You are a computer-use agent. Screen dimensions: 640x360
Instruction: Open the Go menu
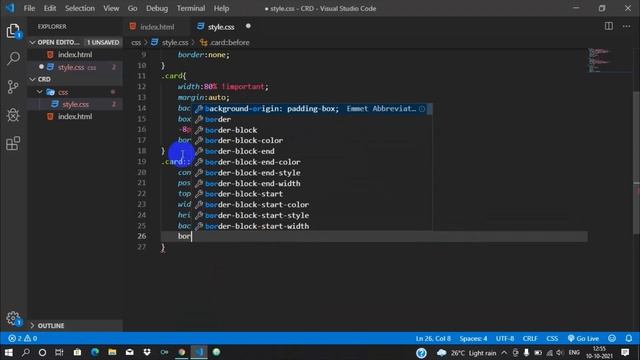[132, 8]
